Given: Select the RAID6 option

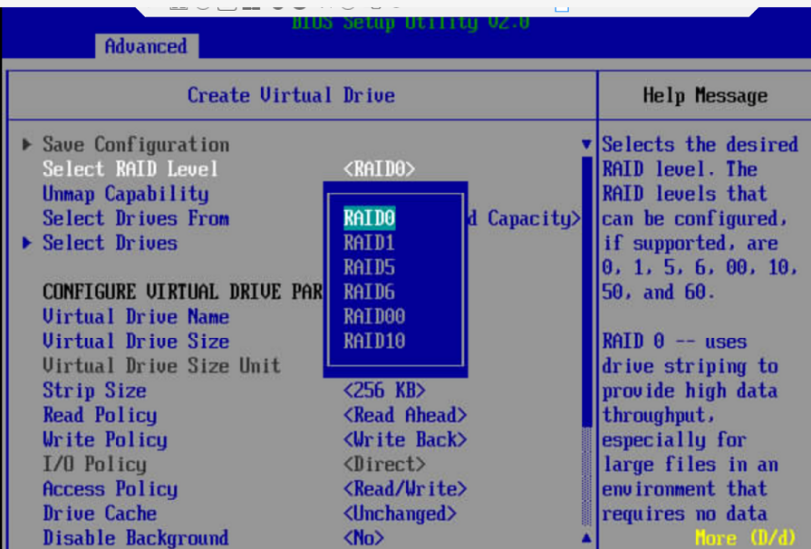Looking at the screenshot, I should click(x=369, y=292).
